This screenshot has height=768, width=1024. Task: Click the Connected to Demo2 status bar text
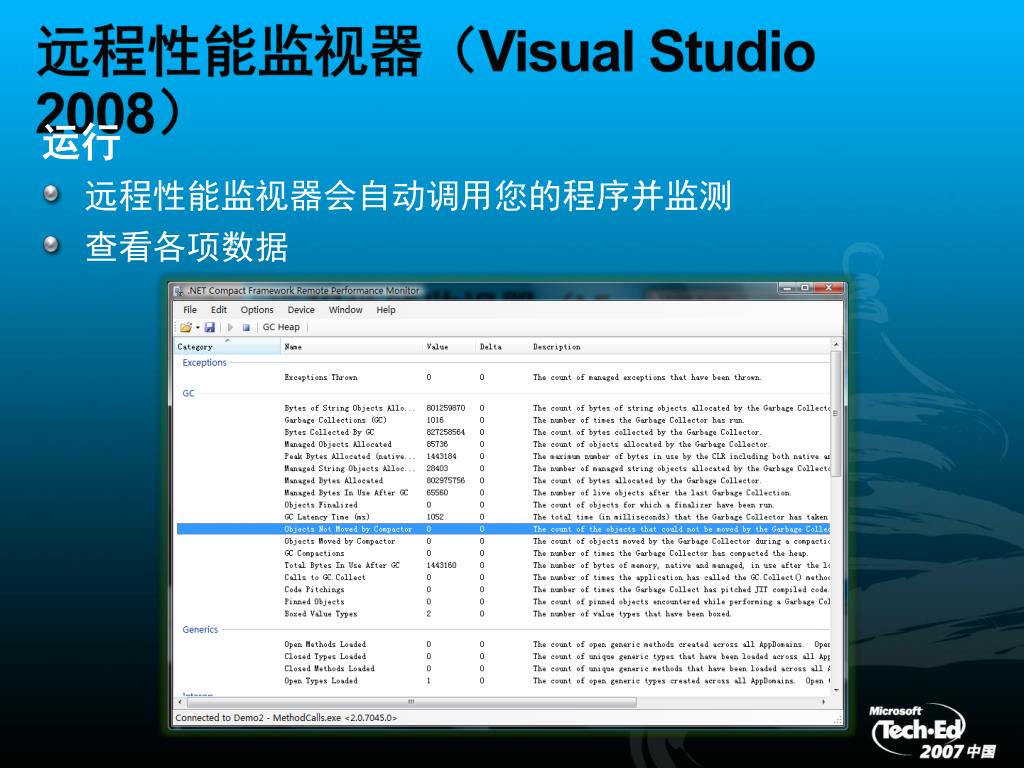[286, 718]
